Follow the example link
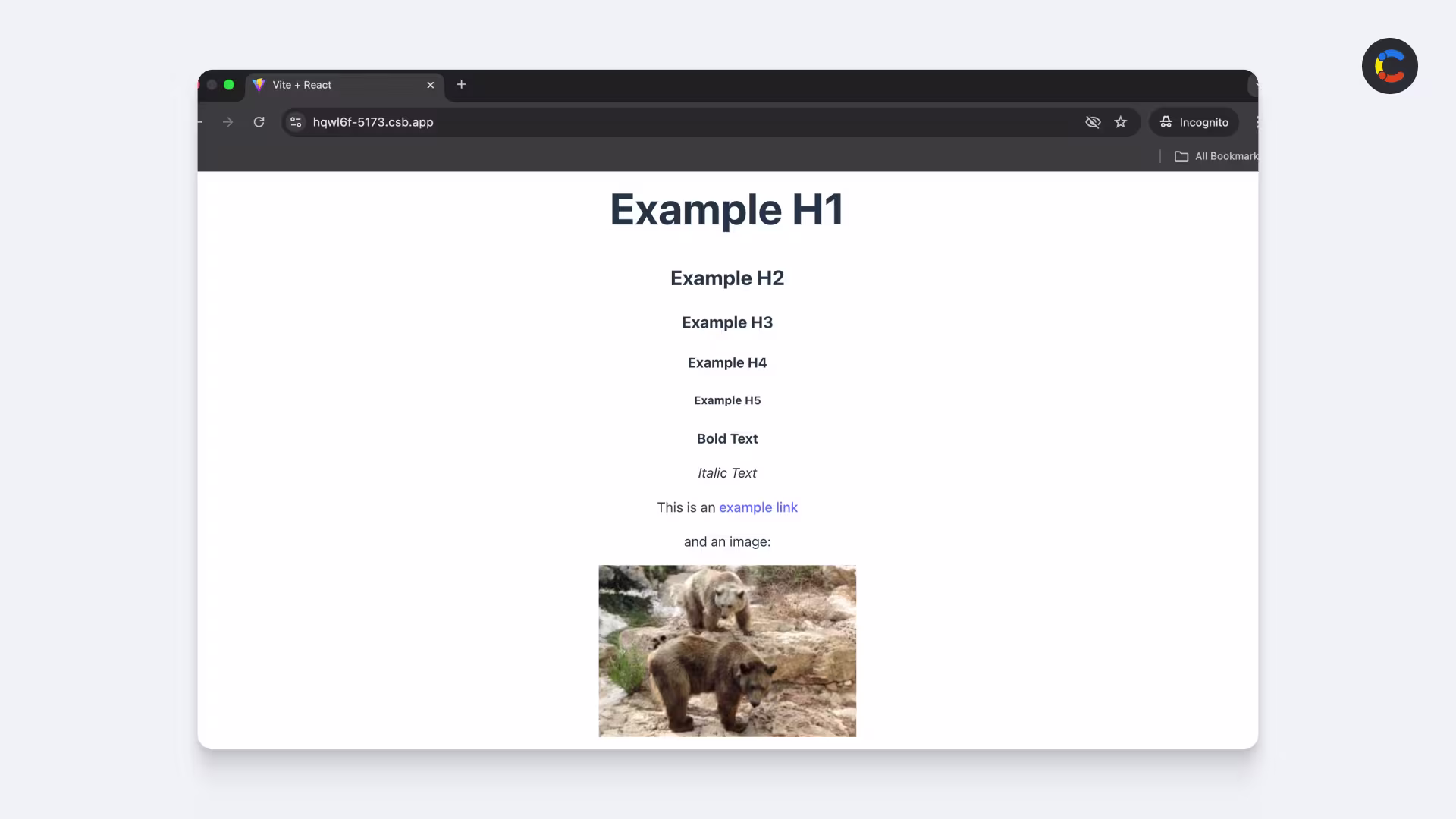Screen dimensions: 1456x819 click(758, 507)
